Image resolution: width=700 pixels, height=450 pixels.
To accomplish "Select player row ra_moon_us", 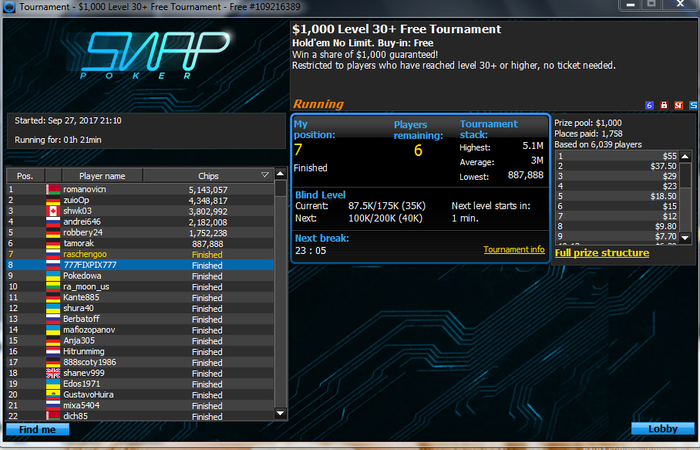I will (x=140, y=287).
